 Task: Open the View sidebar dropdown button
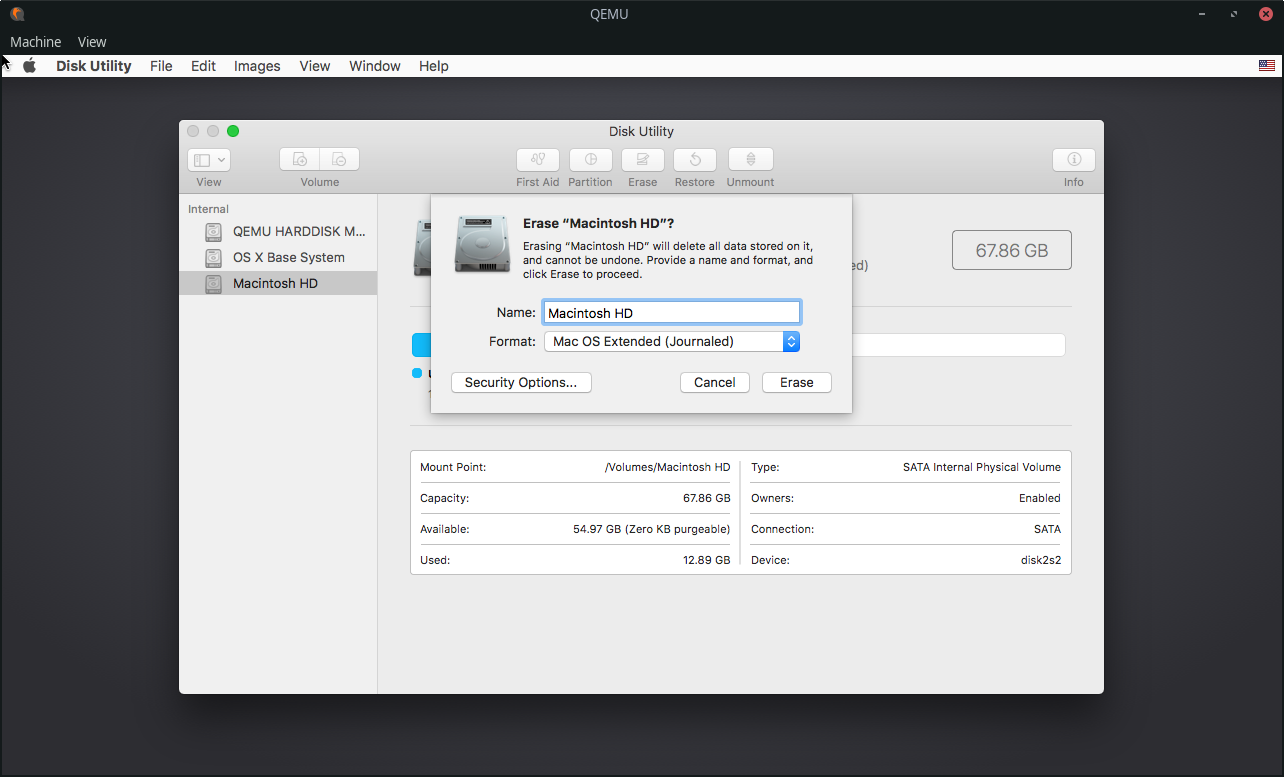pos(209,159)
